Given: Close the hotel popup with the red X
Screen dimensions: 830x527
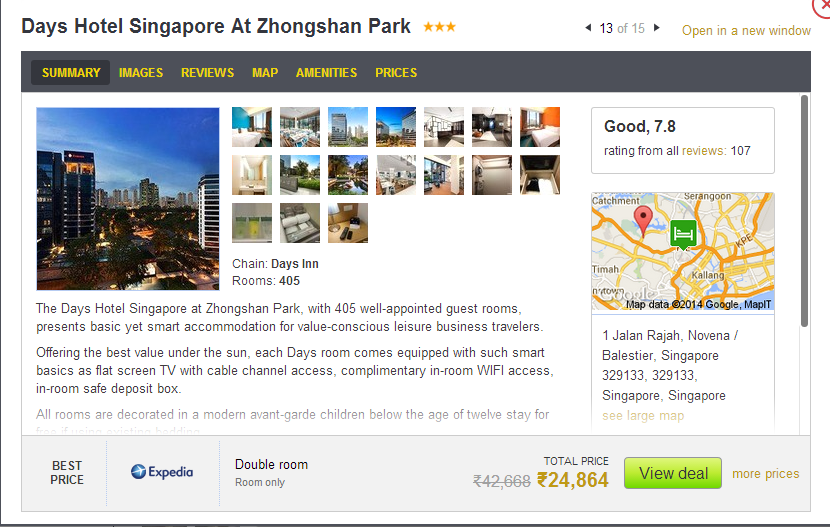Looking at the screenshot, I should coord(822,6).
